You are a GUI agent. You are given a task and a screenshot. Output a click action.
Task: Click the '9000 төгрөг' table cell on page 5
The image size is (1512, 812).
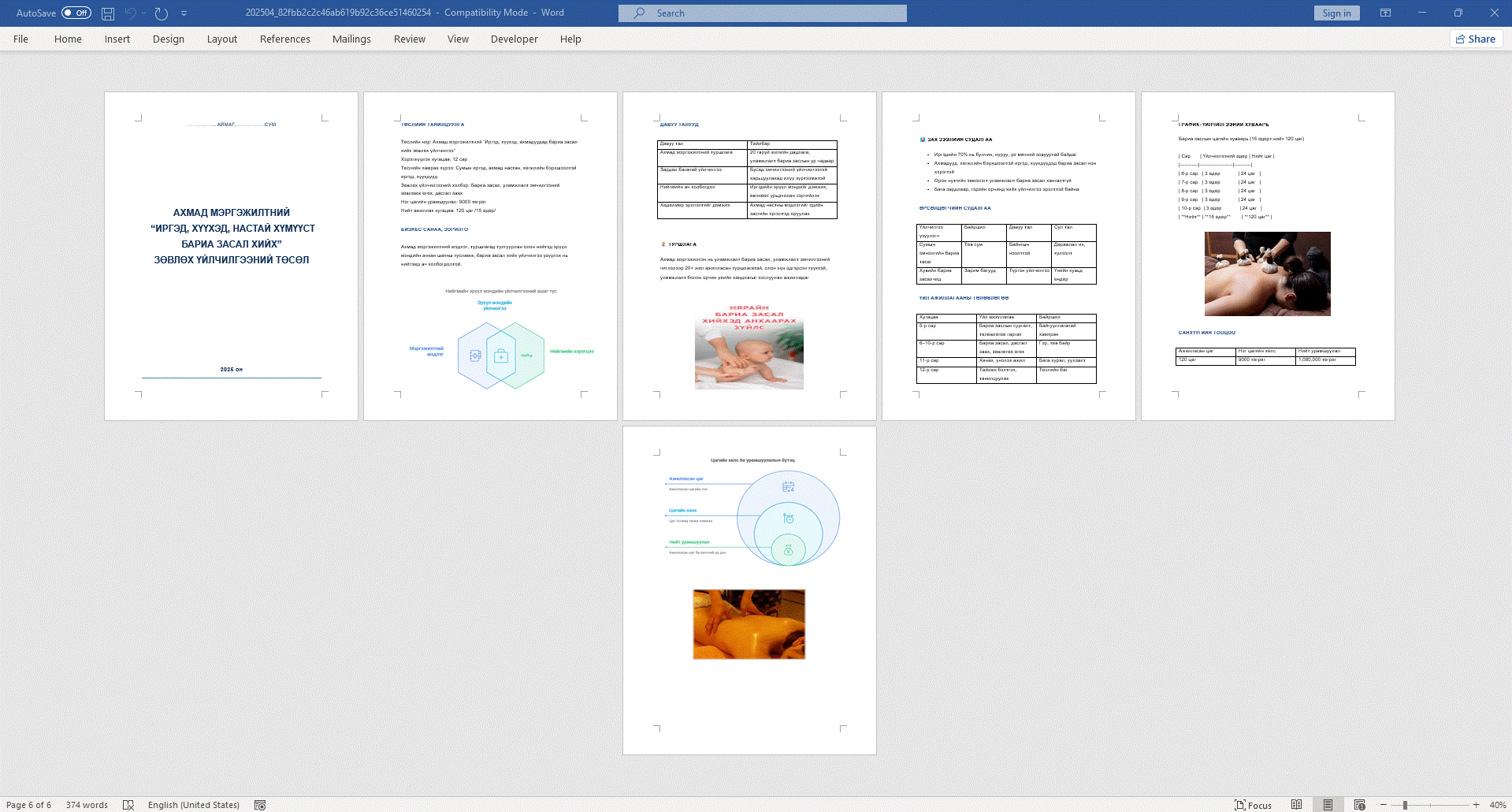pyautogui.click(x=1265, y=360)
